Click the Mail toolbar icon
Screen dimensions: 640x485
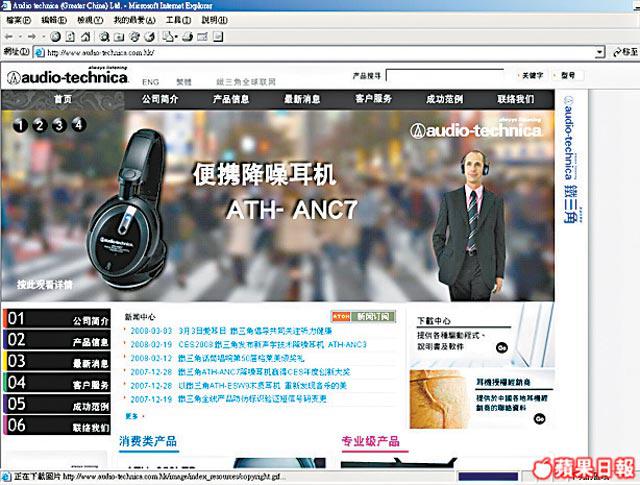(168, 37)
